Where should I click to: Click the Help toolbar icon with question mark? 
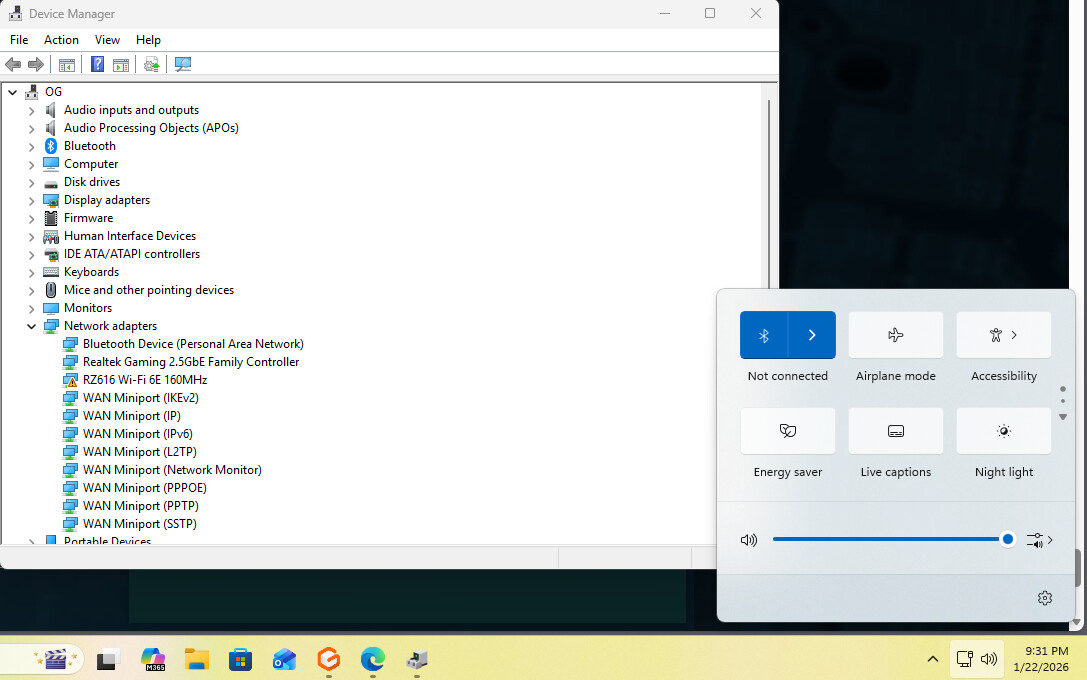pos(97,65)
